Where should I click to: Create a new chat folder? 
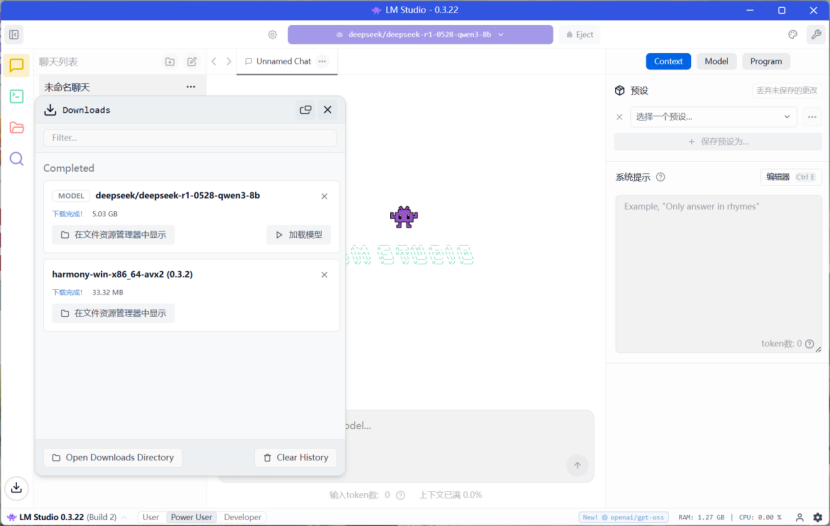tap(170, 62)
